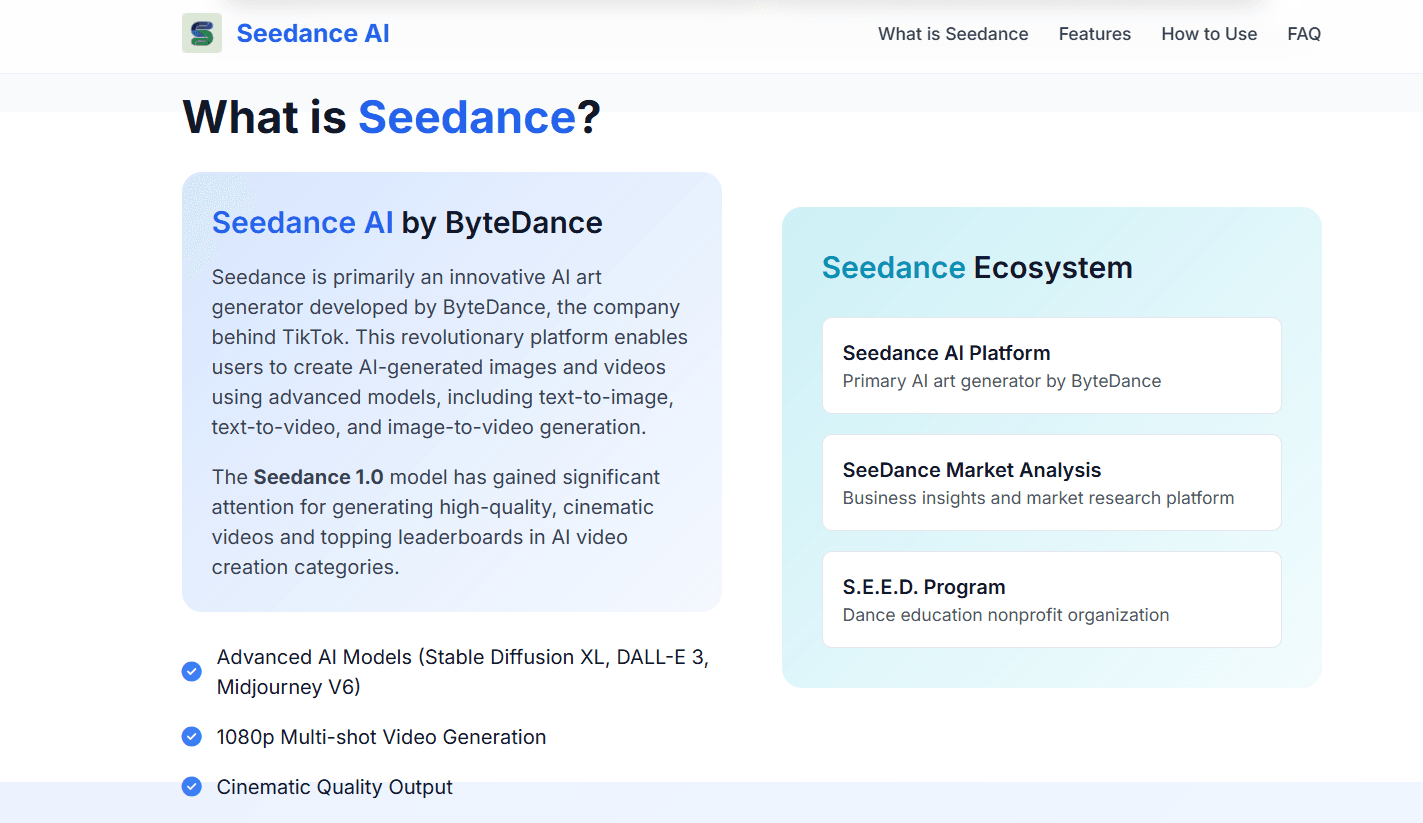1423x823 pixels.
Task: Select the S.E.E.D. Program card
Action: [x=1051, y=599]
